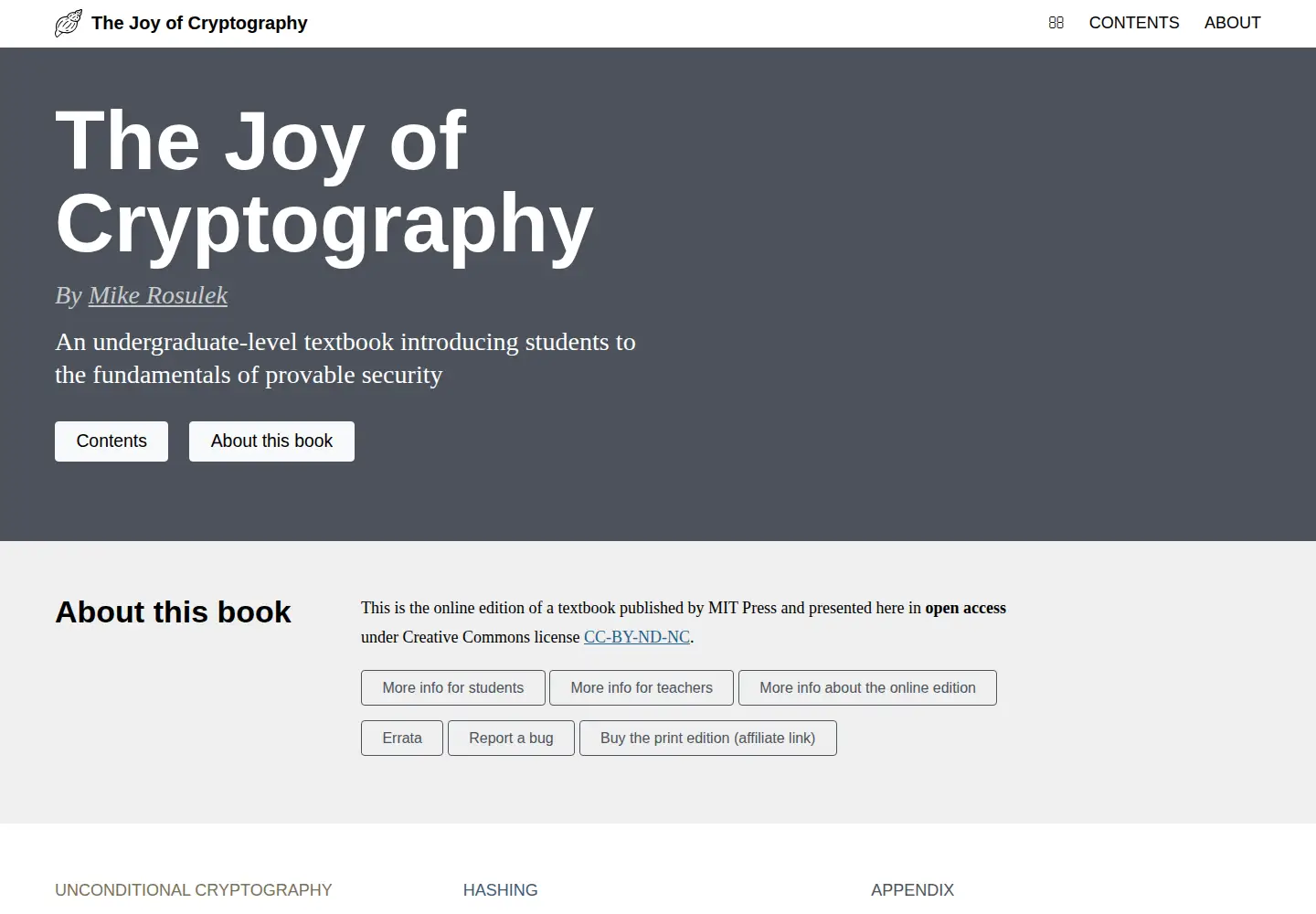Click More info for students button
This screenshot has height=914, width=1316.
click(453, 688)
